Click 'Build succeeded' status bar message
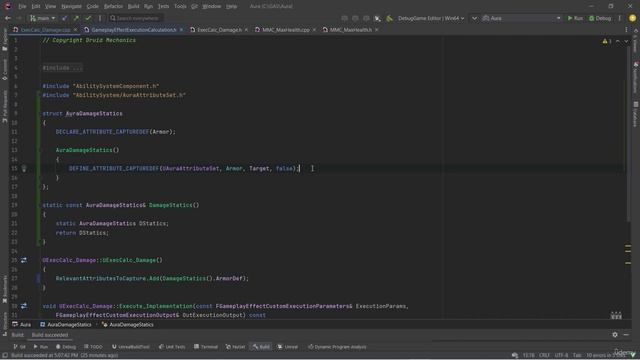 pyautogui.click(x=64, y=356)
